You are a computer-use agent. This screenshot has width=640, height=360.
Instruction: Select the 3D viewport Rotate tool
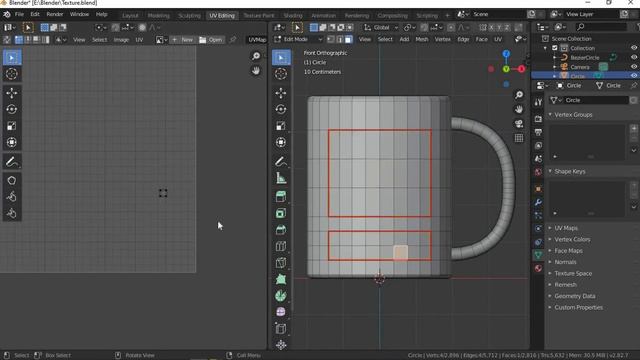[x=281, y=109]
